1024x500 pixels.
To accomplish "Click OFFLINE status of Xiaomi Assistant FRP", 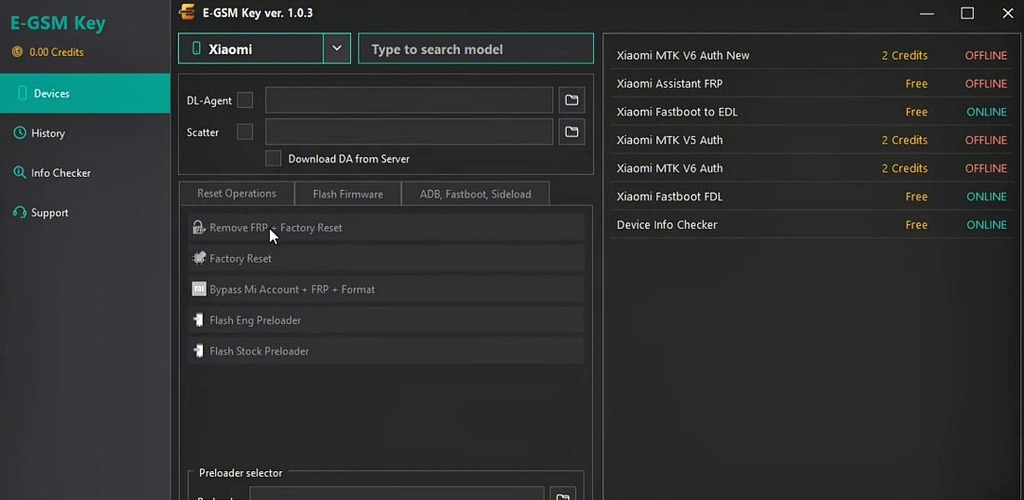I will coord(986,84).
